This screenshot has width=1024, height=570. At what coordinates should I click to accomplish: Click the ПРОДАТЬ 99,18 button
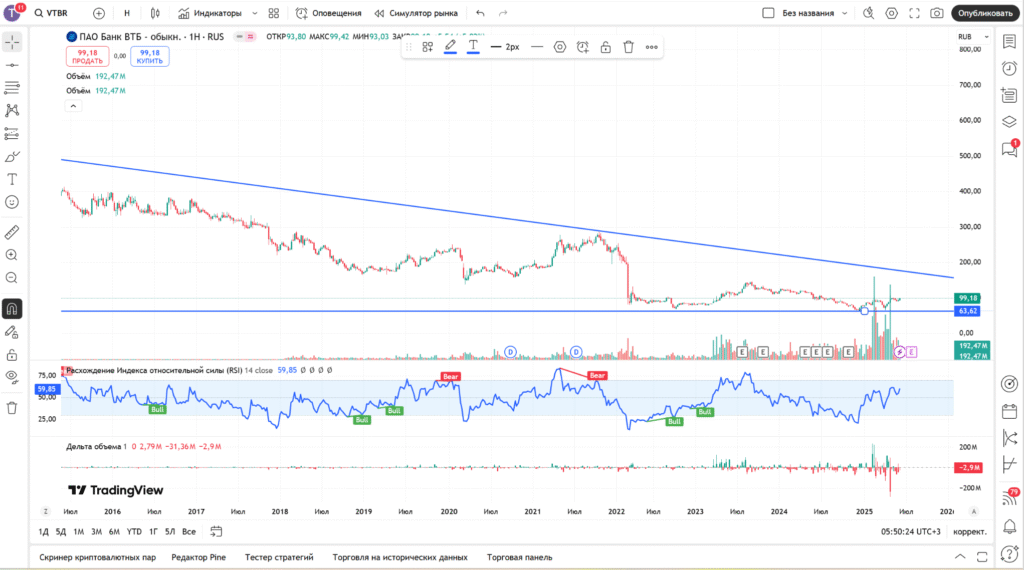tap(88, 57)
